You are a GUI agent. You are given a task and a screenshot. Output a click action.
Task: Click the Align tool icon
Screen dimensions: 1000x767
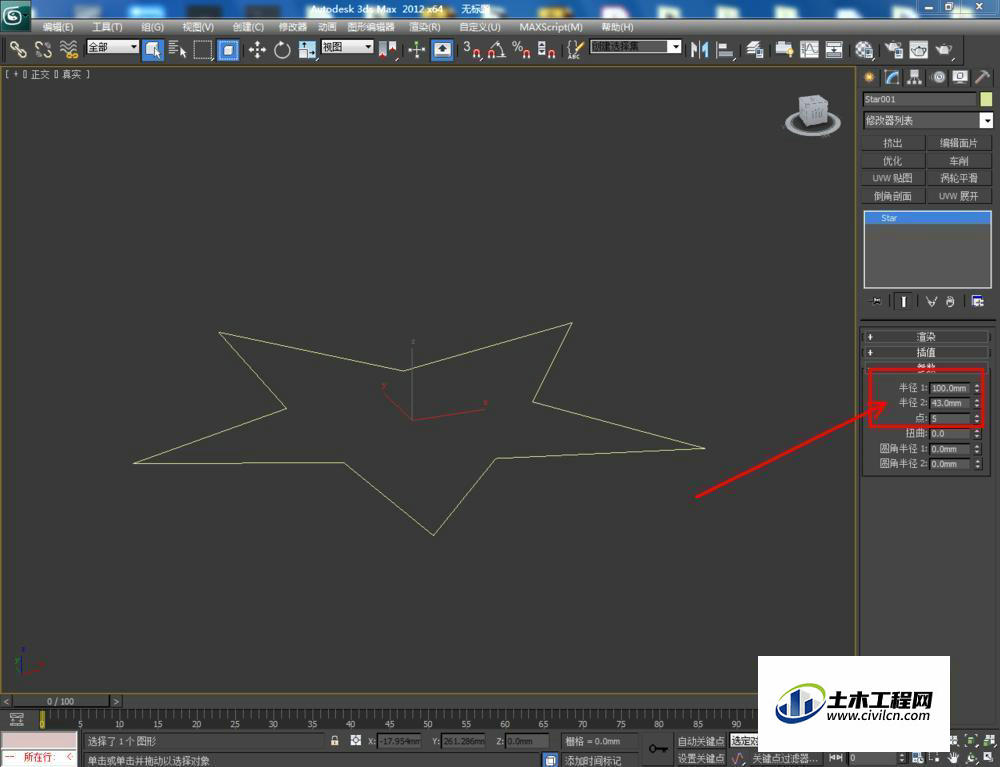(x=725, y=49)
